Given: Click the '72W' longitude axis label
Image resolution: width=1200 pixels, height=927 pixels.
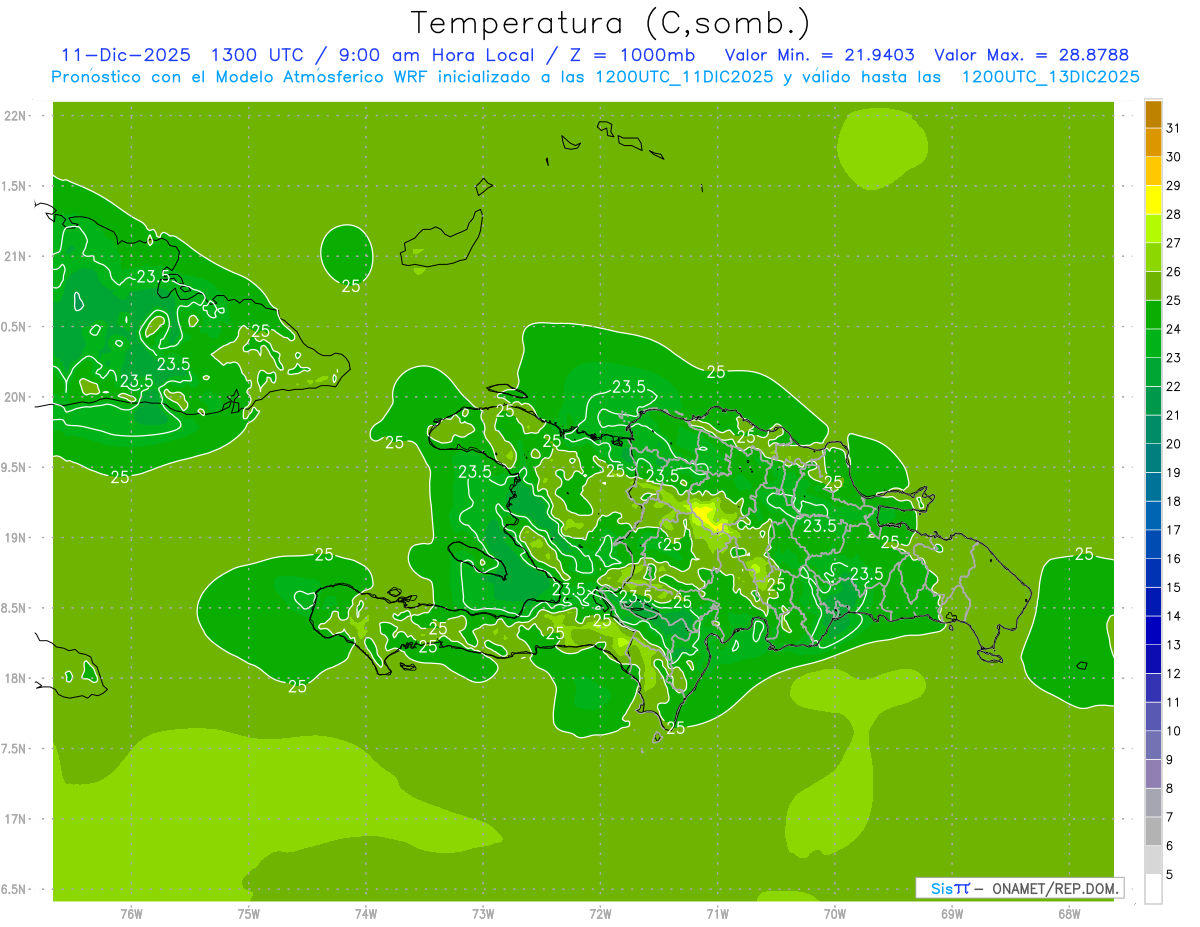Looking at the screenshot, I should 600,913.
